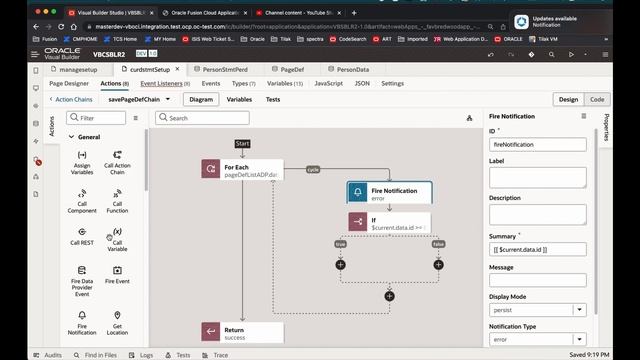Screen dimensions: 640x360
Task: Open the Git diamond icon in header
Action: 531,54
